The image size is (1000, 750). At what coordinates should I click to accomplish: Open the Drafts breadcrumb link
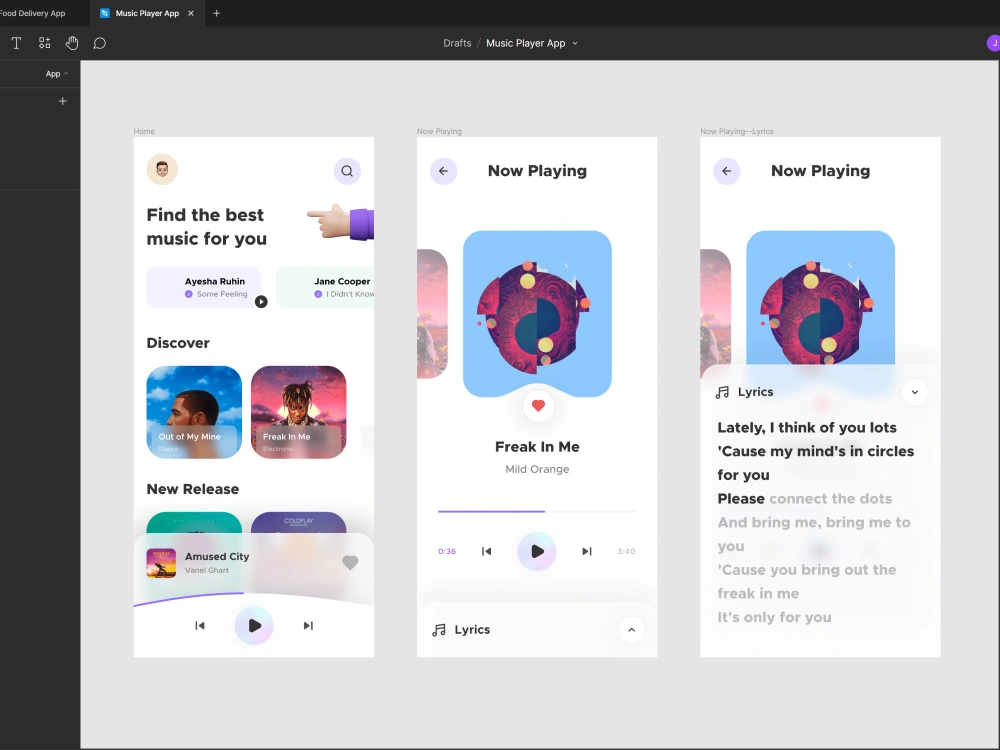[x=457, y=43]
